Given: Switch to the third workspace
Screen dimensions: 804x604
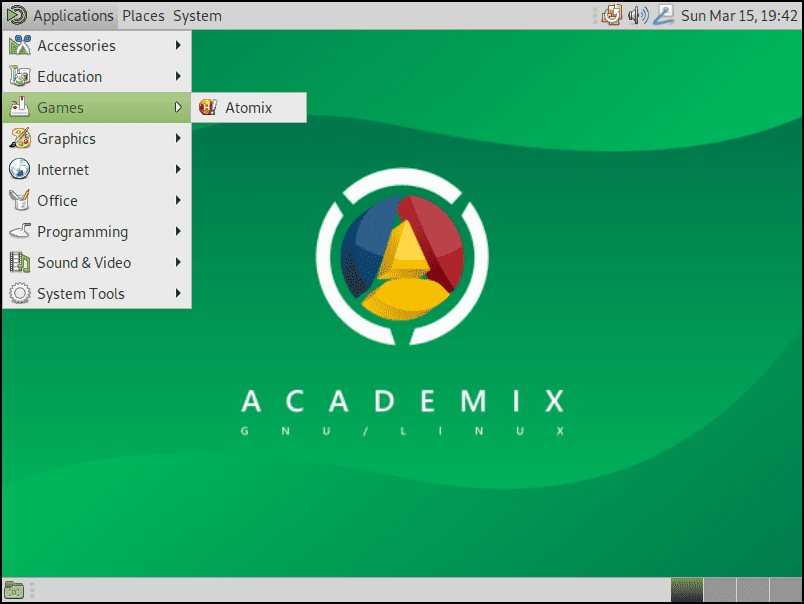Looking at the screenshot, I should pos(753,590).
